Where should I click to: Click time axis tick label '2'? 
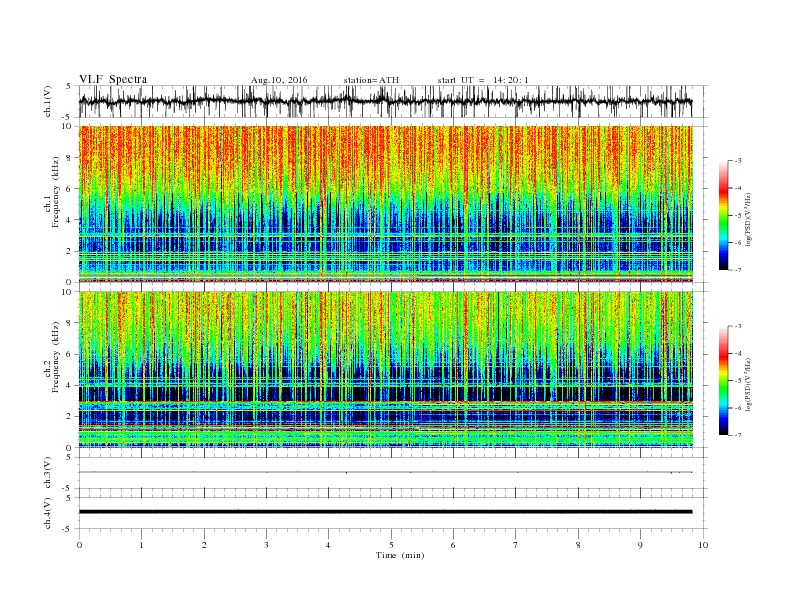[204, 545]
